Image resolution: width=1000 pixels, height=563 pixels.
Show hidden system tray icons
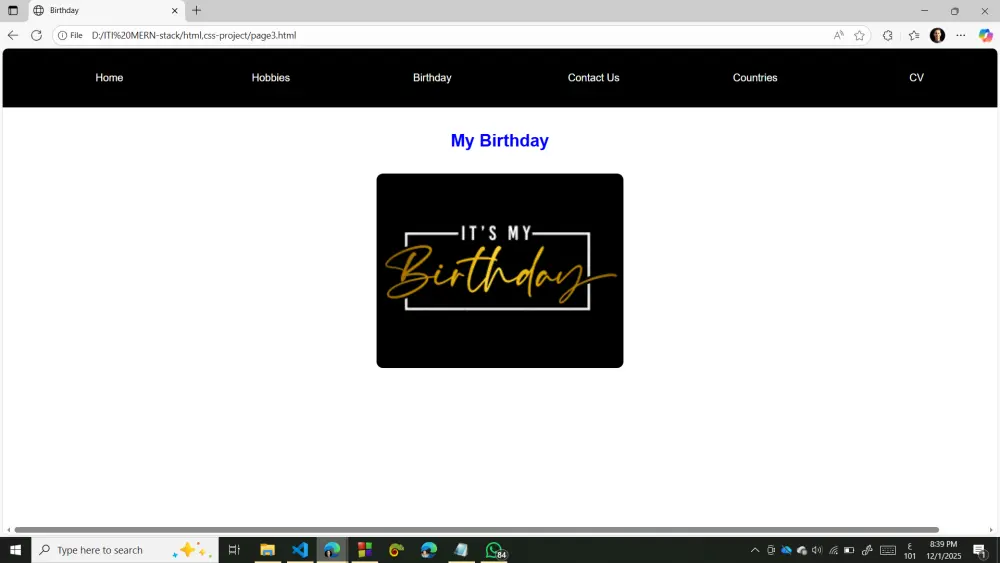[754, 550]
